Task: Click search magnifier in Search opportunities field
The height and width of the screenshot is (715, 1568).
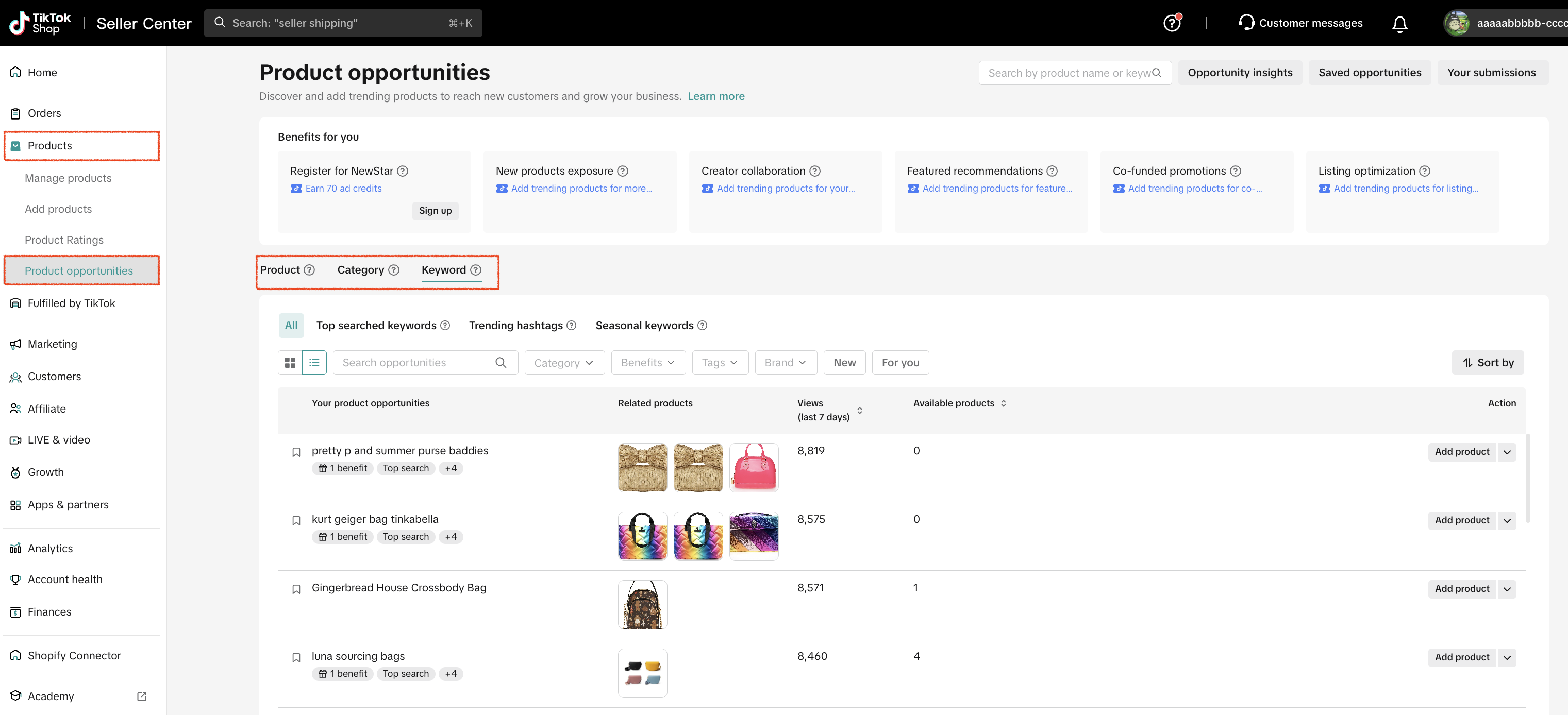Action: (x=501, y=363)
